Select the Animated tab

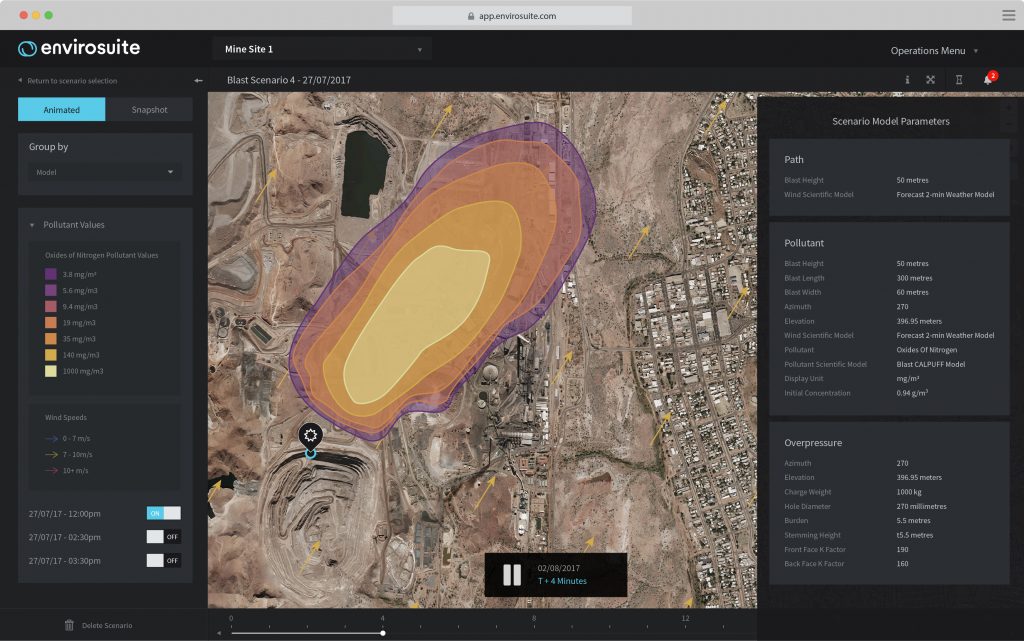61,110
